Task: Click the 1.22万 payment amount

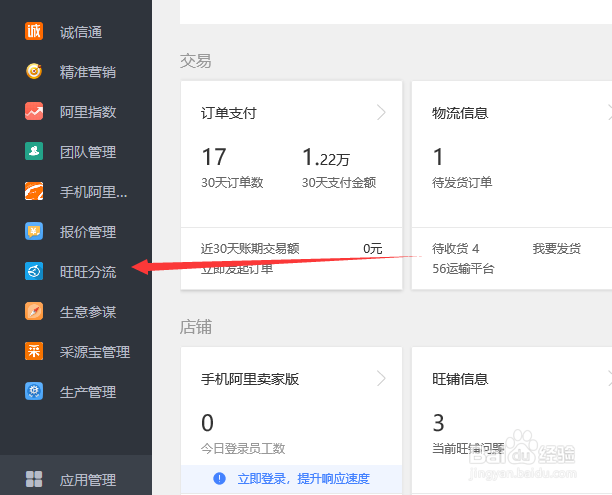Action: coord(326,157)
